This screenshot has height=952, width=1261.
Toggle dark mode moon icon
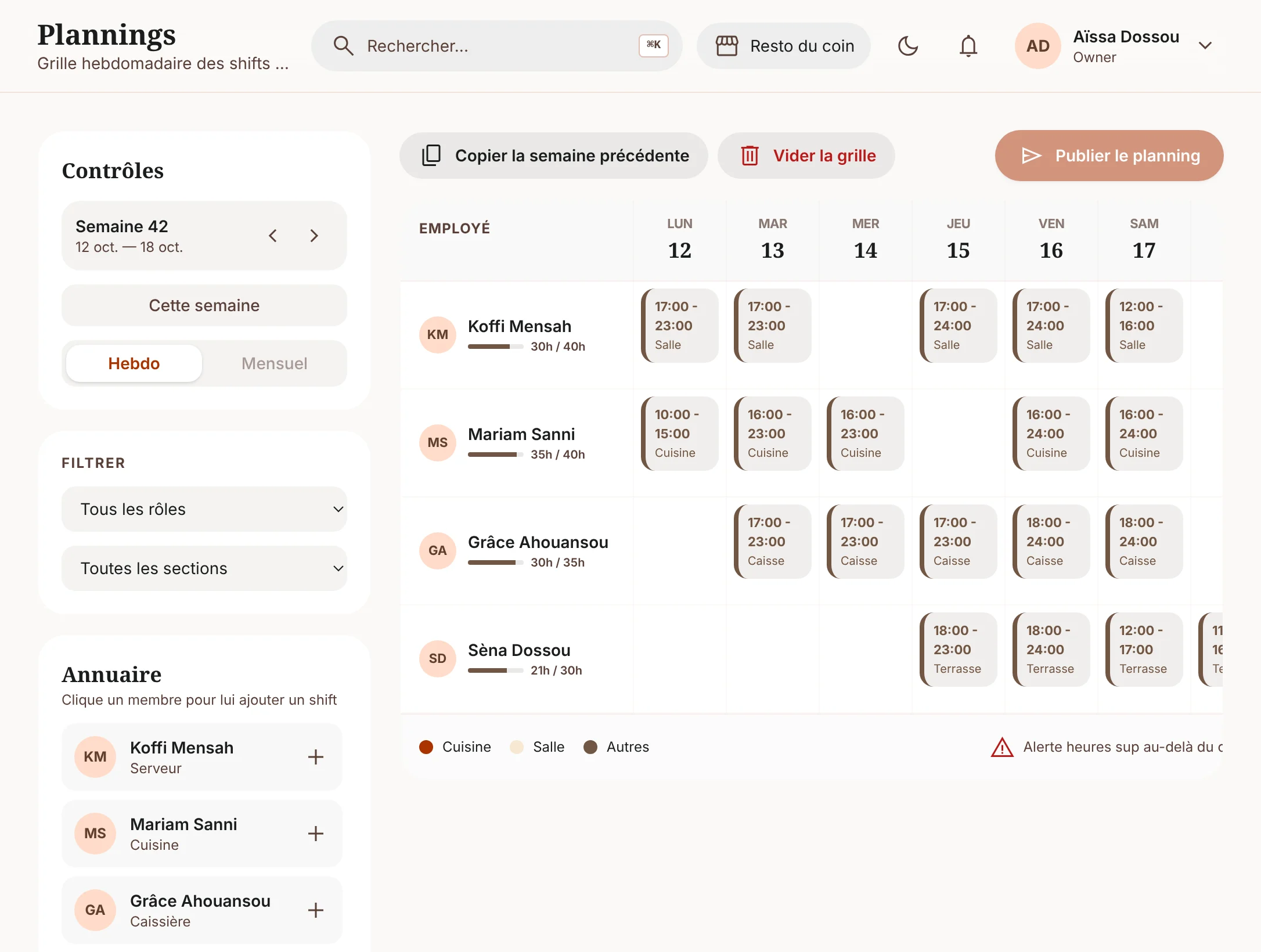pos(907,46)
